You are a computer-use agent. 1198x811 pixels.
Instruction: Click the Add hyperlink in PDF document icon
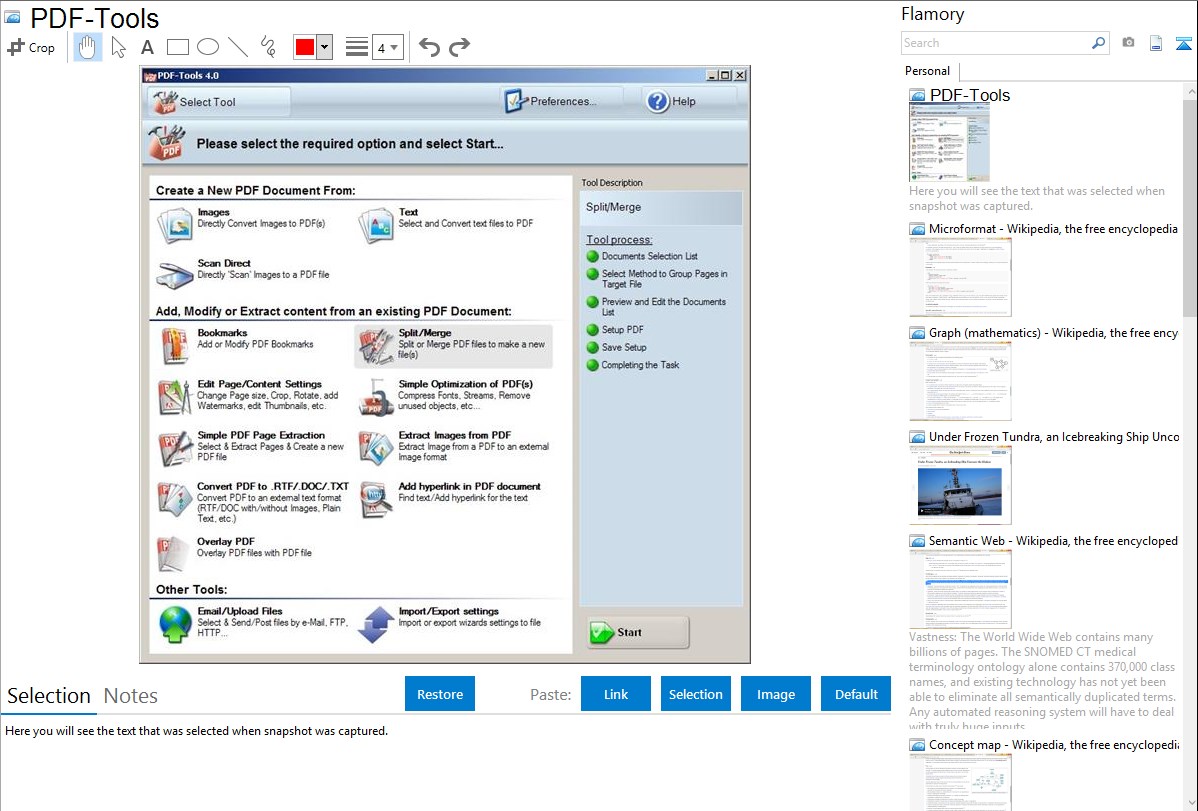coord(376,500)
